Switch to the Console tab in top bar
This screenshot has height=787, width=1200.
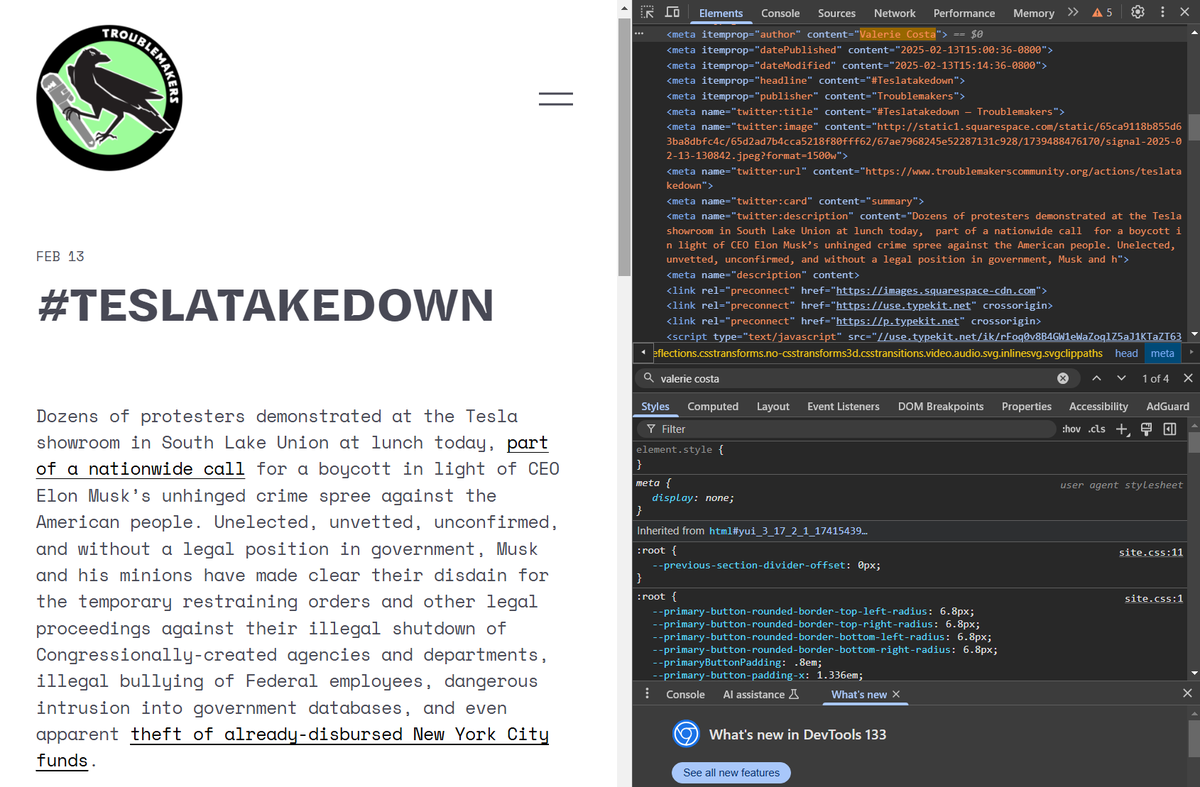coord(780,13)
